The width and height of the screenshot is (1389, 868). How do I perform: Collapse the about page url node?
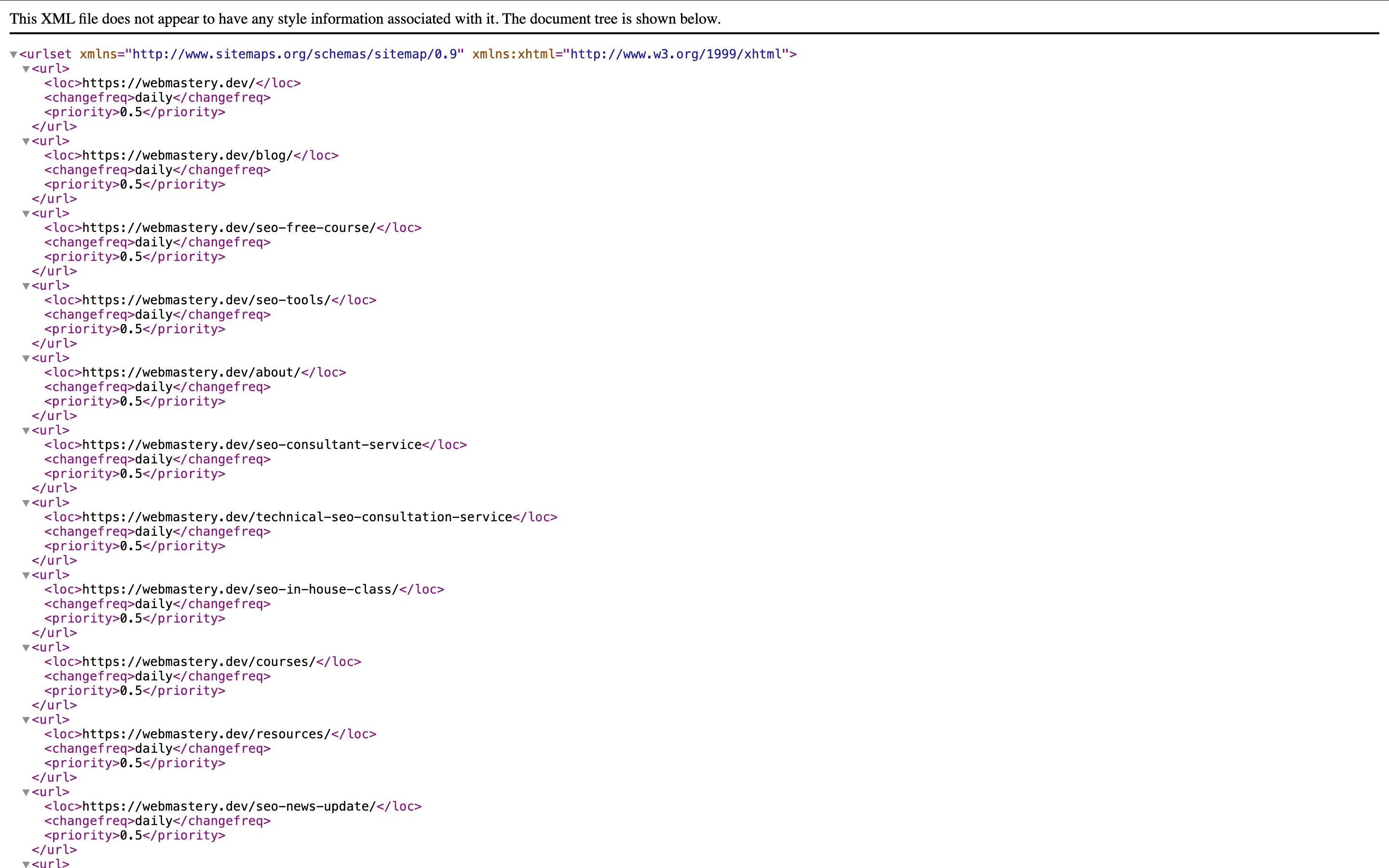[26, 358]
